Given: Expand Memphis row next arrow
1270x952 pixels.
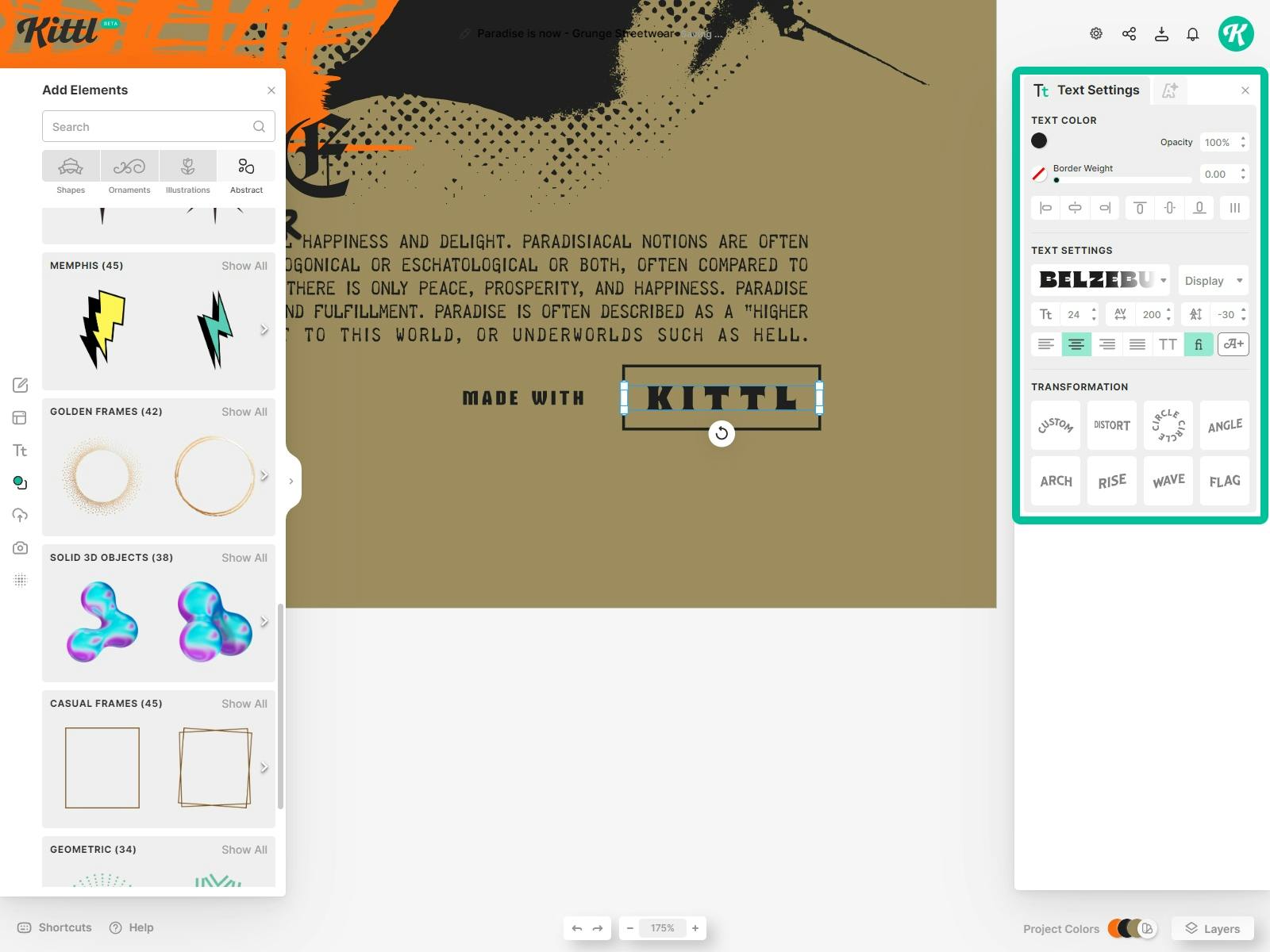Looking at the screenshot, I should [264, 329].
